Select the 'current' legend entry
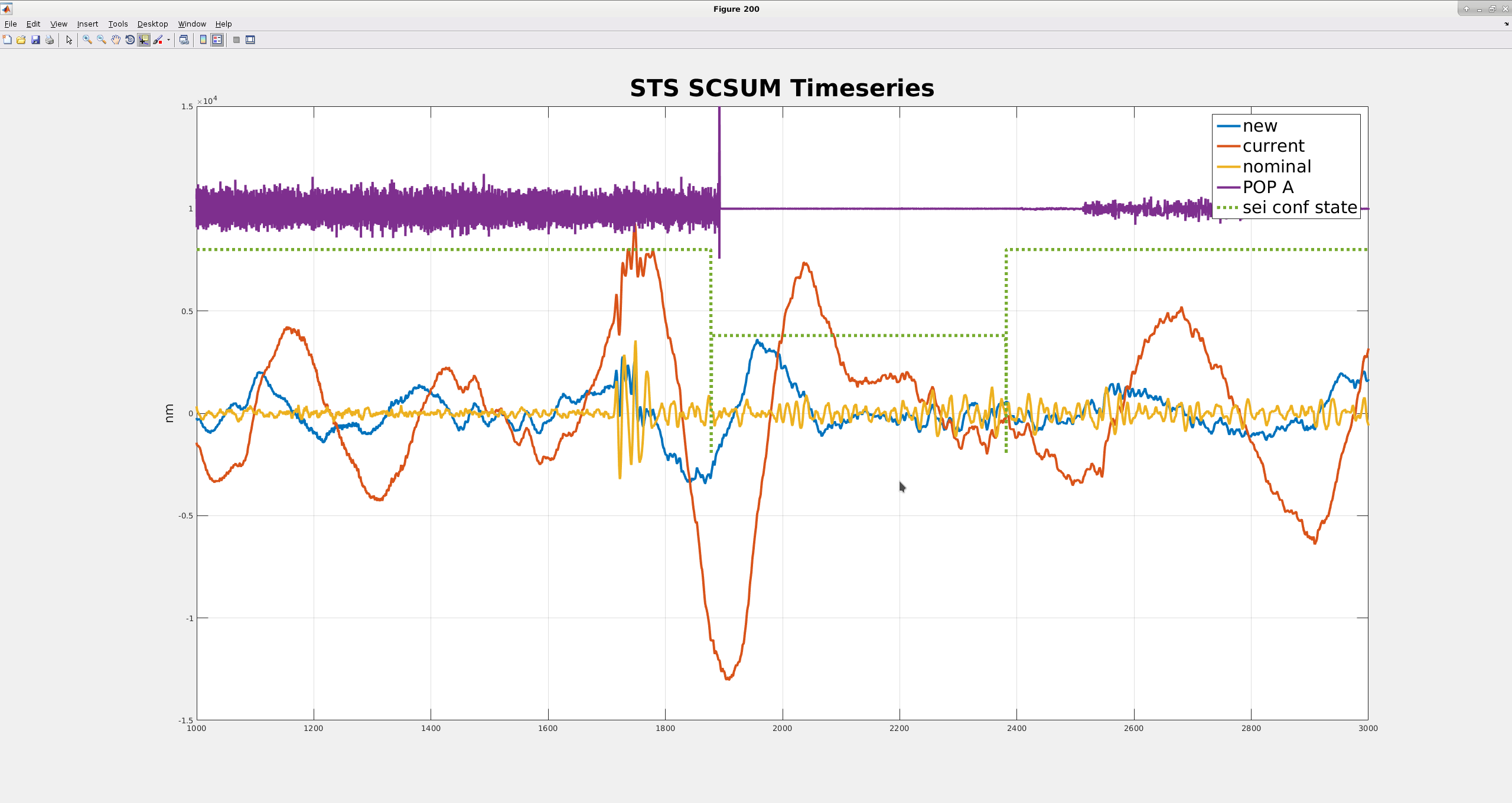1512x803 pixels. coord(1261,146)
